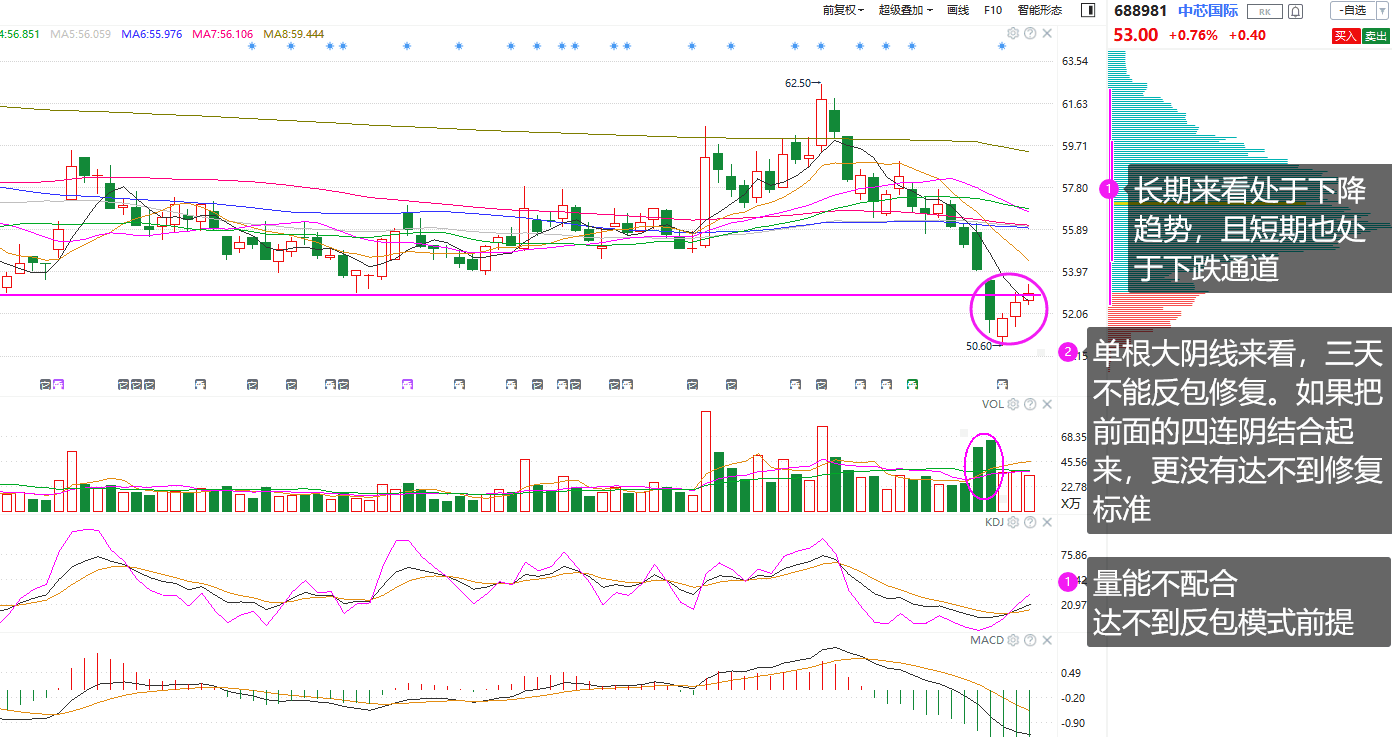1392x737 pixels.
Task: Click the MA6:55.976 legend label
Action: (152, 34)
